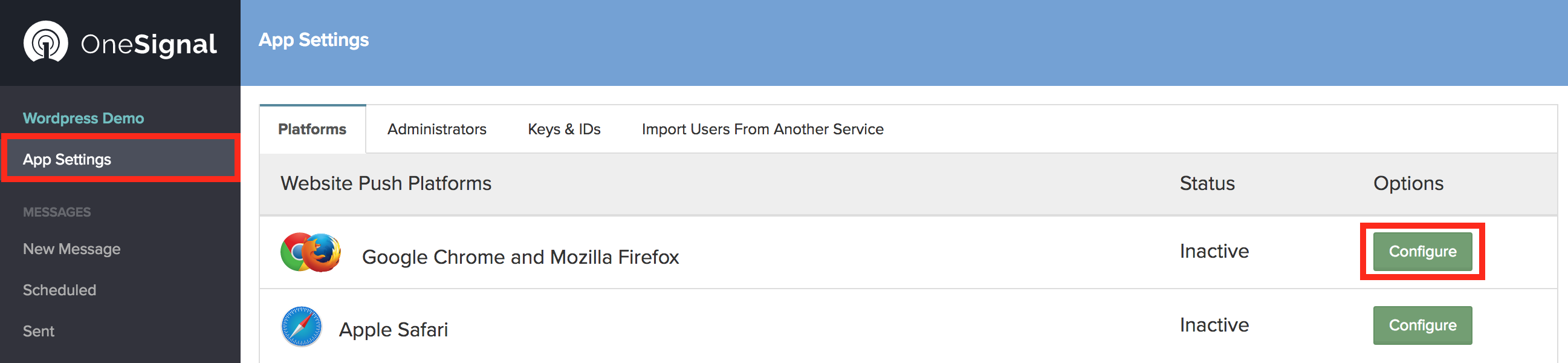The height and width of the screenshot is (363, 1568).
Task: Select App Settings in the sidebar
Action: coord(67,159)
